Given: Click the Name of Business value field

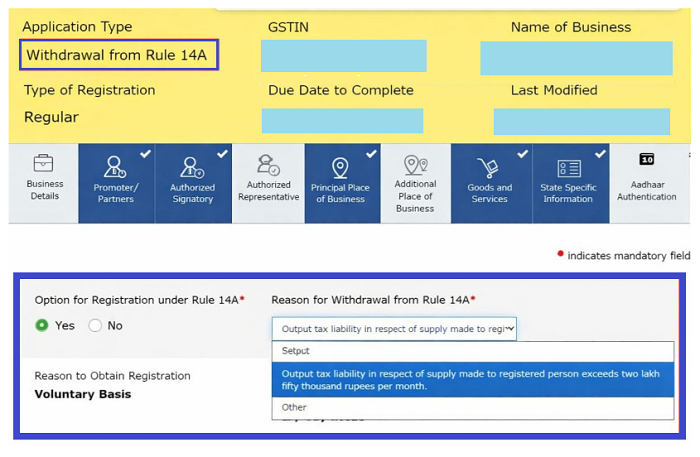Looking at the screenshot, I should pyautogui.click(x=575, y=58).
